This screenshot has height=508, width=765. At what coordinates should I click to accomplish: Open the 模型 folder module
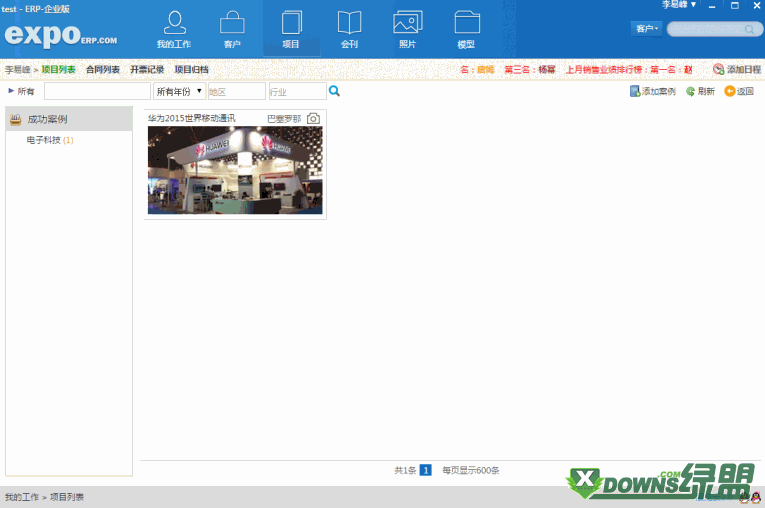pos(466,30)
